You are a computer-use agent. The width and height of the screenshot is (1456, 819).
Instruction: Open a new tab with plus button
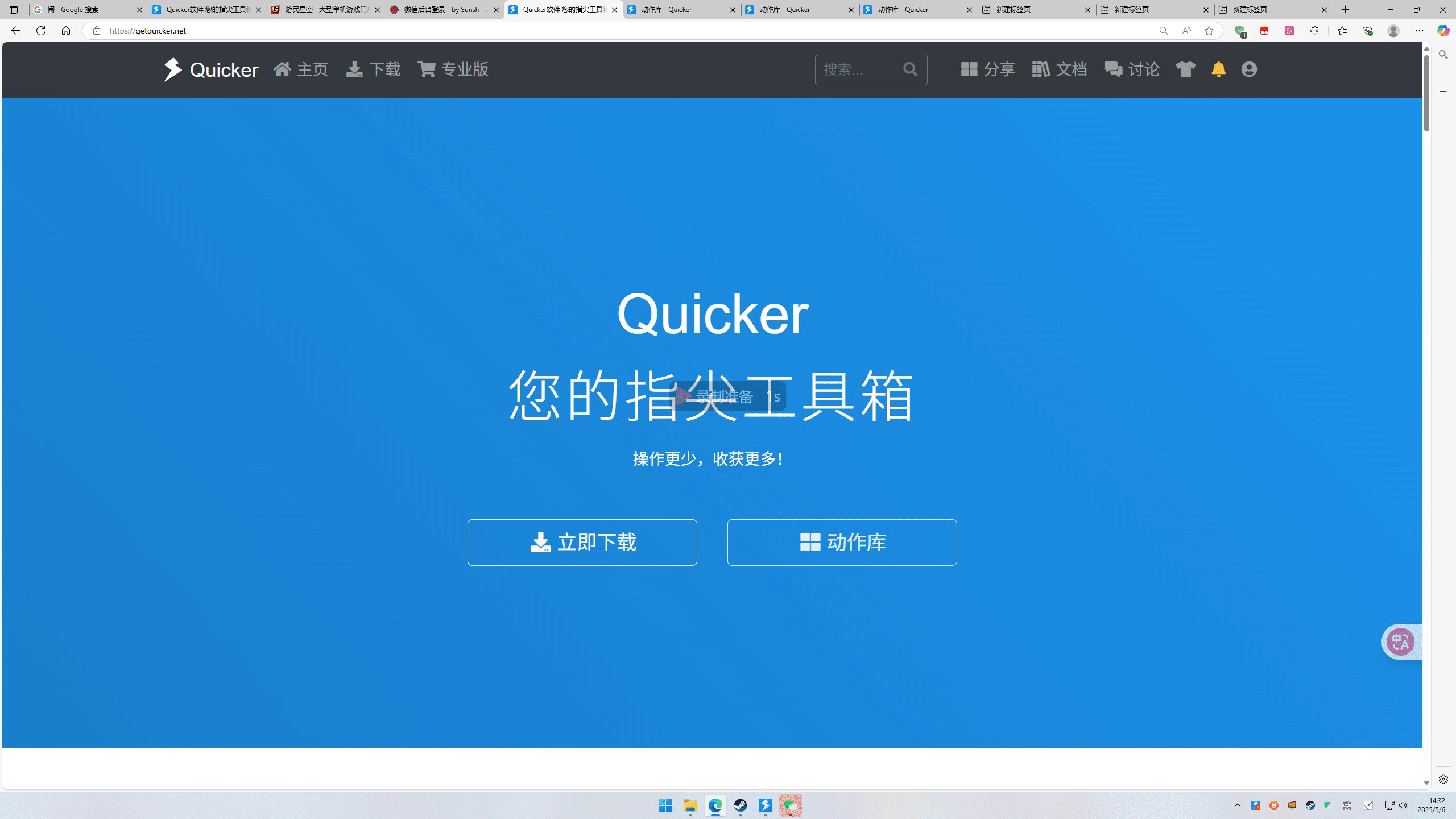click(1345, 10)
